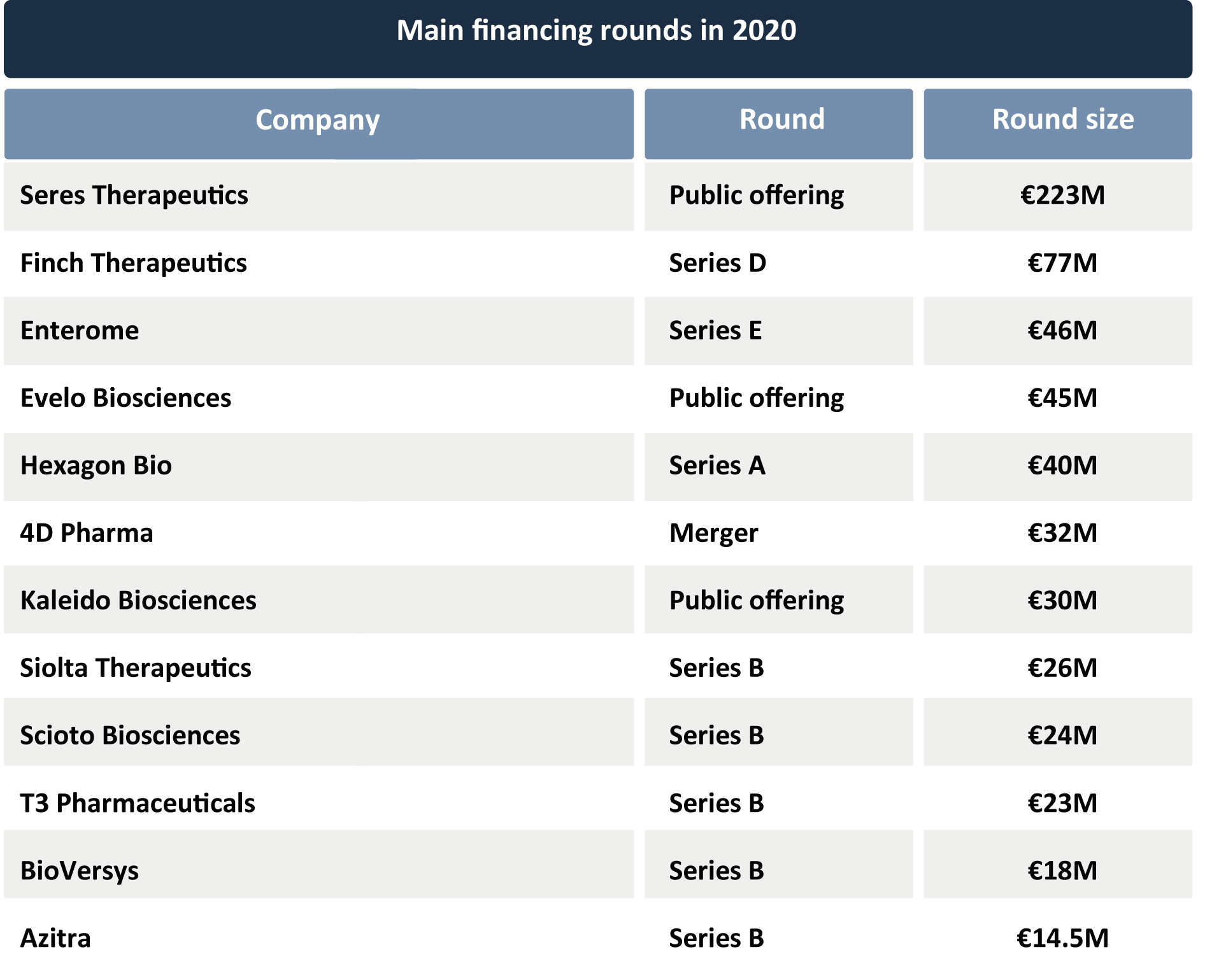
Task: Select the Series D round cell
Action: click(717, 263)
